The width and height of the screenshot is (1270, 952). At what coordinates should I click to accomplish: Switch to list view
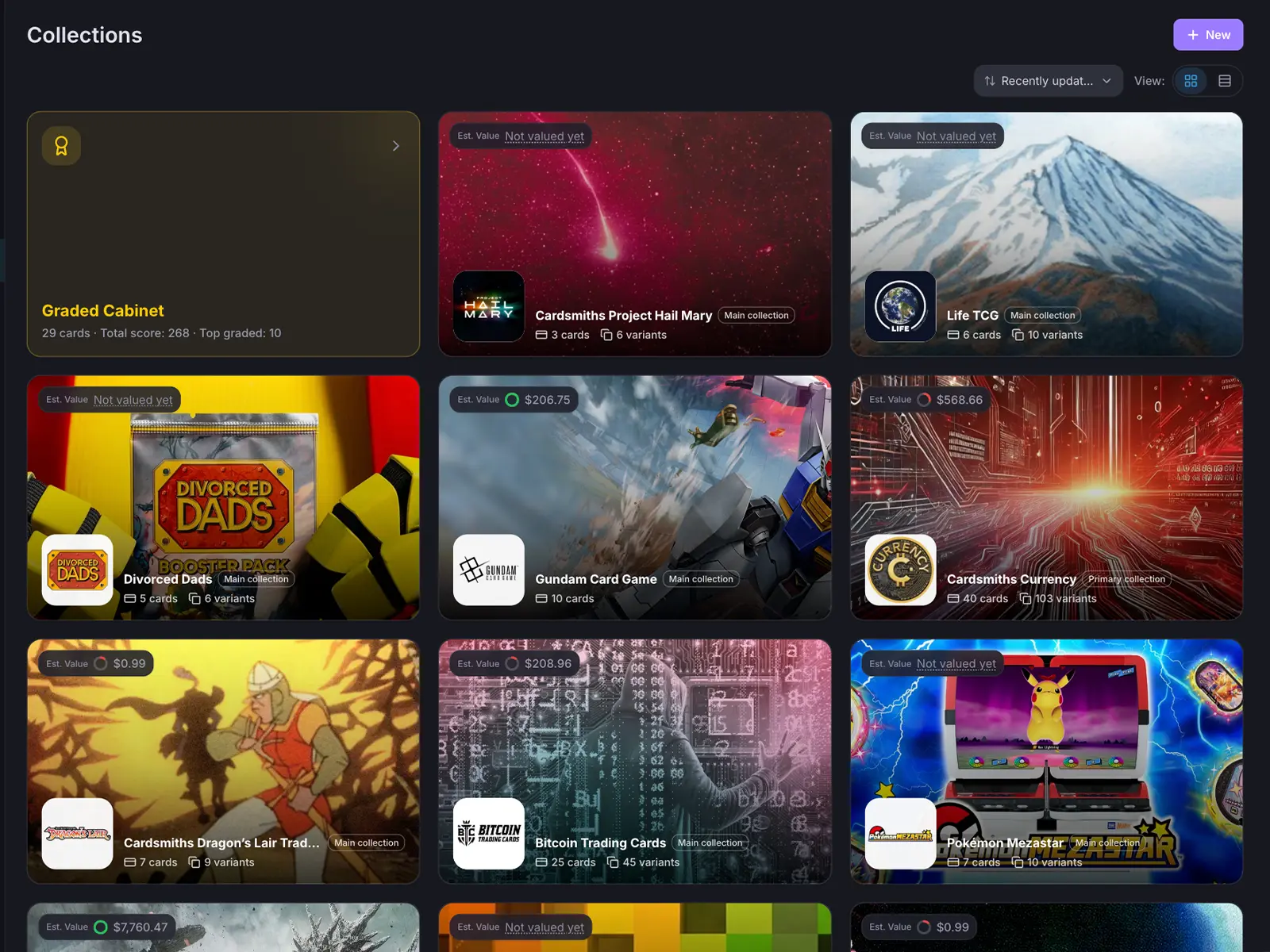(x=1225, y=81)
